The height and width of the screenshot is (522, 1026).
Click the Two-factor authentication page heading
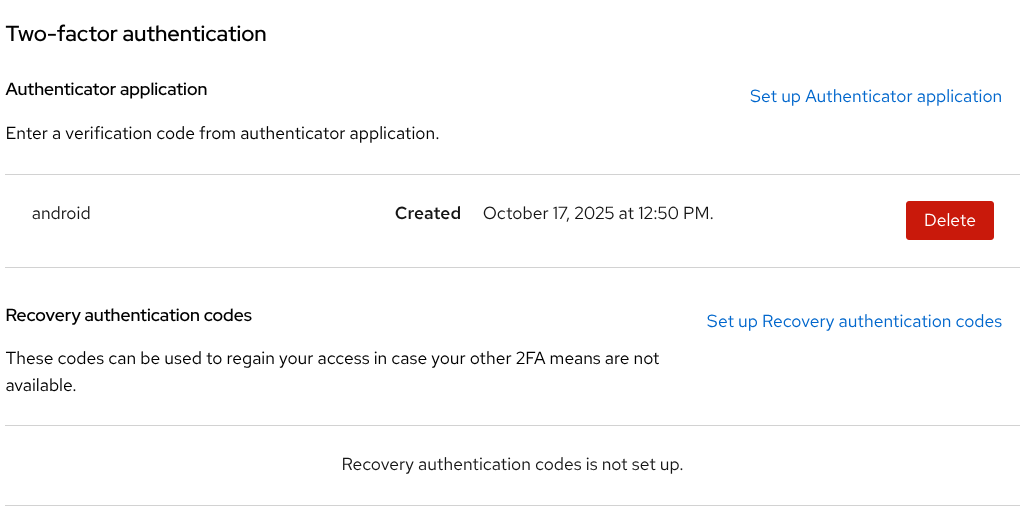[x=136, y=34]
